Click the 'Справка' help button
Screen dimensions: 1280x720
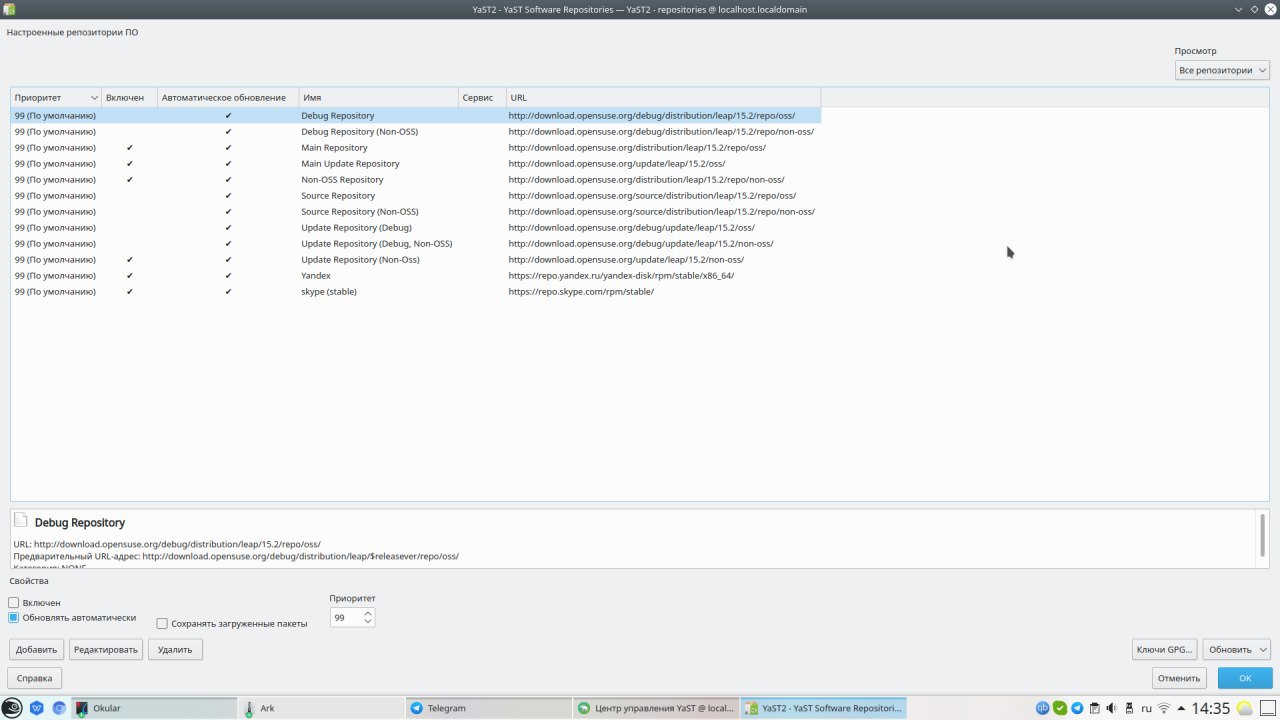pyautogui.click(x=34, y=678)
